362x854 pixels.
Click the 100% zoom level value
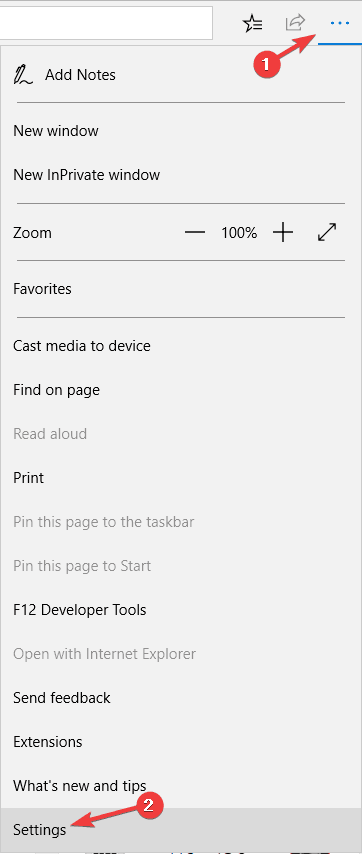[239, 233]
